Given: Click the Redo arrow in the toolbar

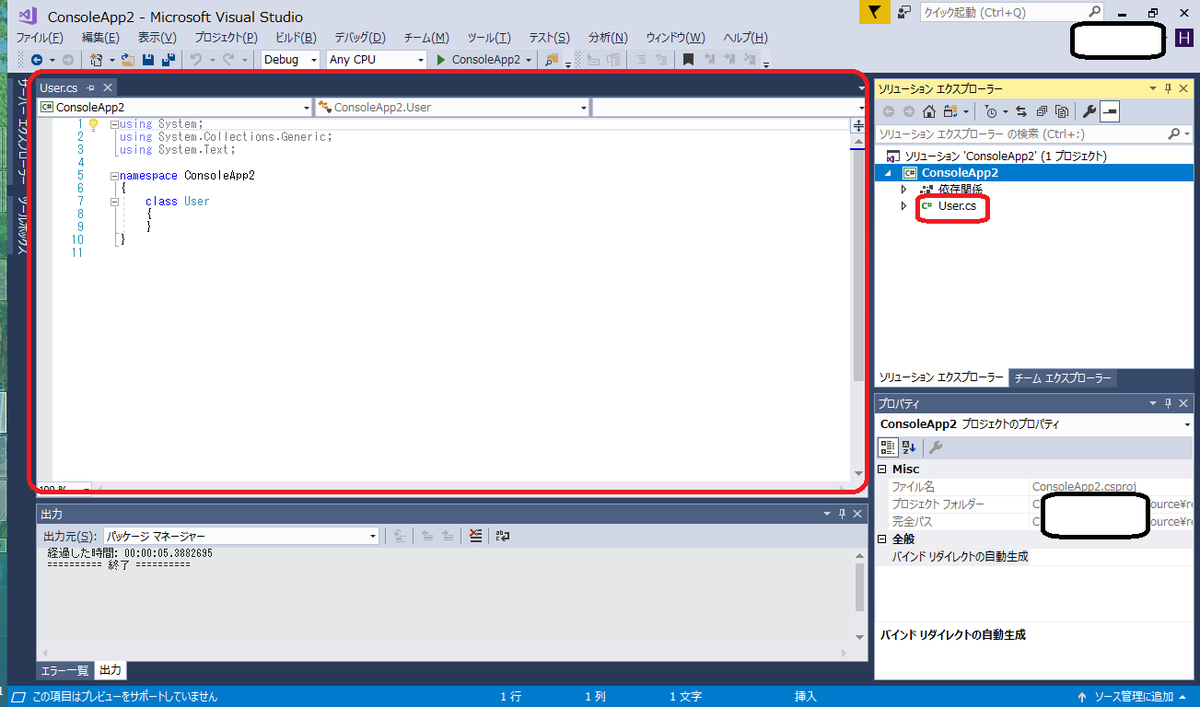Looking at the screenshot, I should (x=229, y=60).
